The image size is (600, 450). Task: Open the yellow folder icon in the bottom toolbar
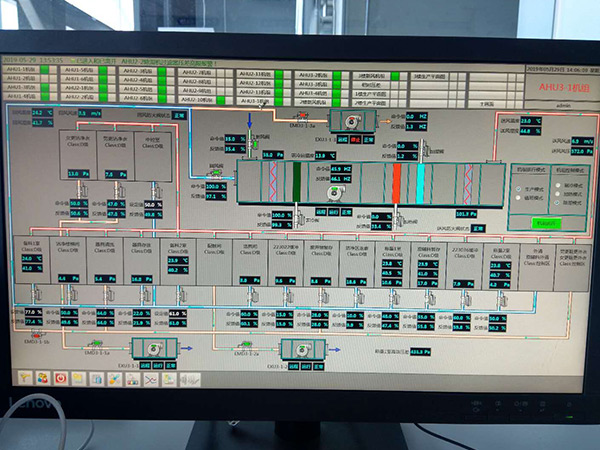click(x=78, y=379)
